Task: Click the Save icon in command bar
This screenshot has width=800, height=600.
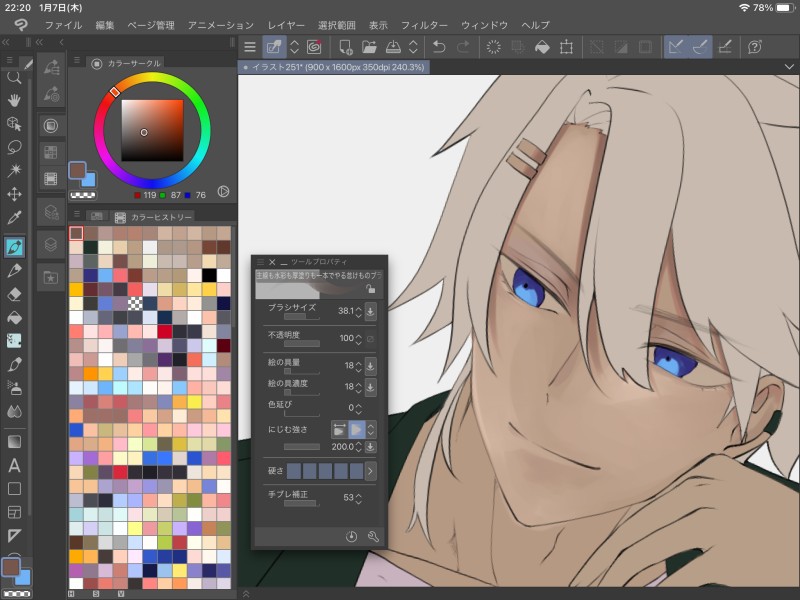Action: [393, 47]
